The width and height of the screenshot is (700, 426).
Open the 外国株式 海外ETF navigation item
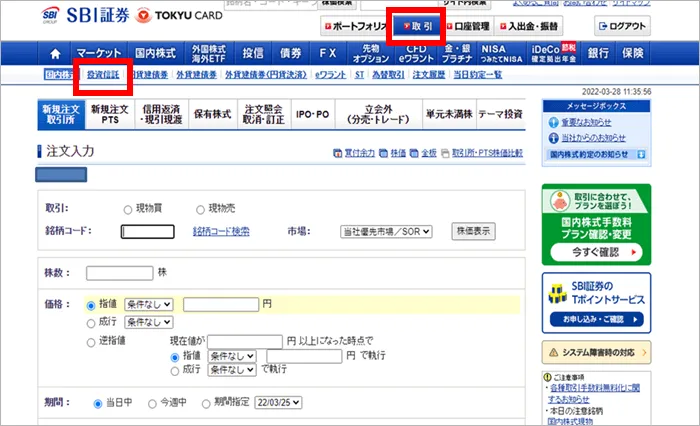pyautogui.click(x=209, y=53)
